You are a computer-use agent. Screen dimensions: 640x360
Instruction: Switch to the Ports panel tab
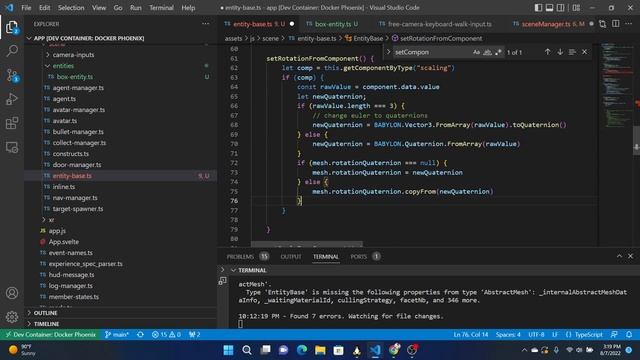pos(365,257)
